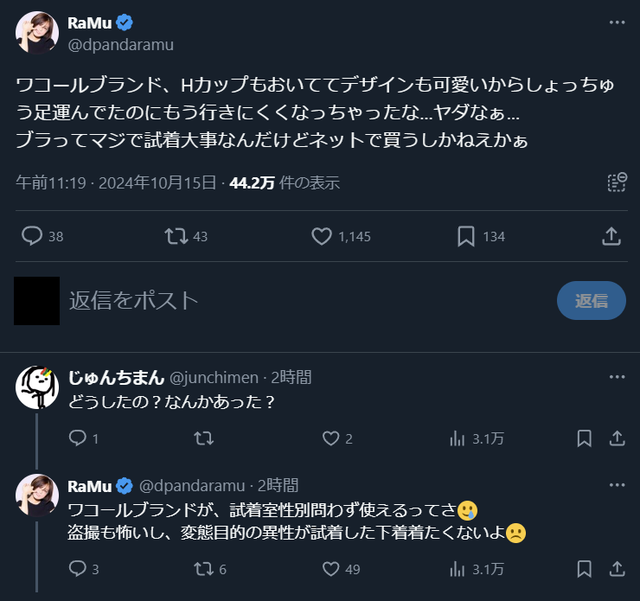Bookmark RaMu's reply about fitting rooms
Screen dimensions: 640x601
pos(585,569)
